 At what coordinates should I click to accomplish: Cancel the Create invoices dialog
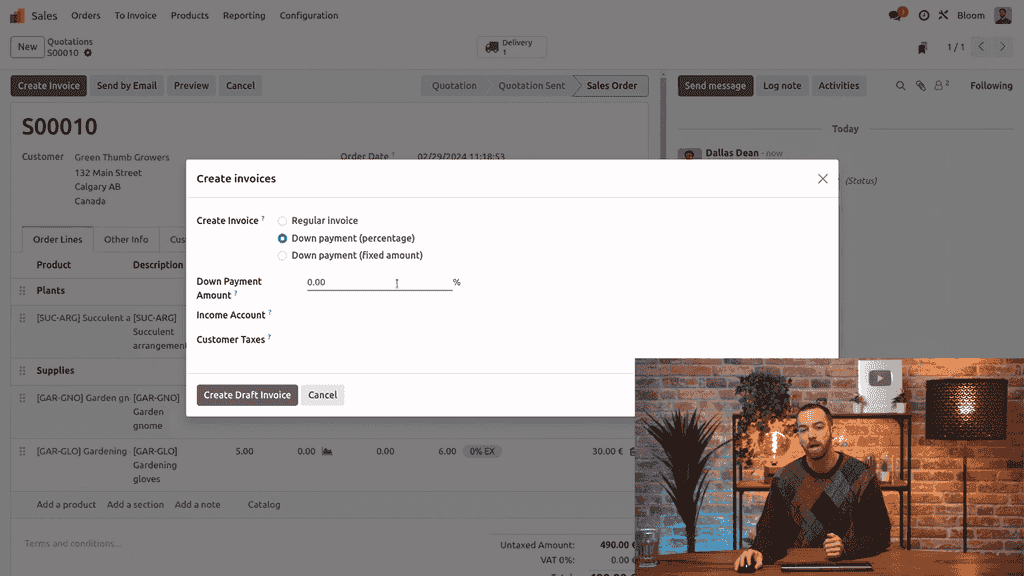(x=322, y=395)
